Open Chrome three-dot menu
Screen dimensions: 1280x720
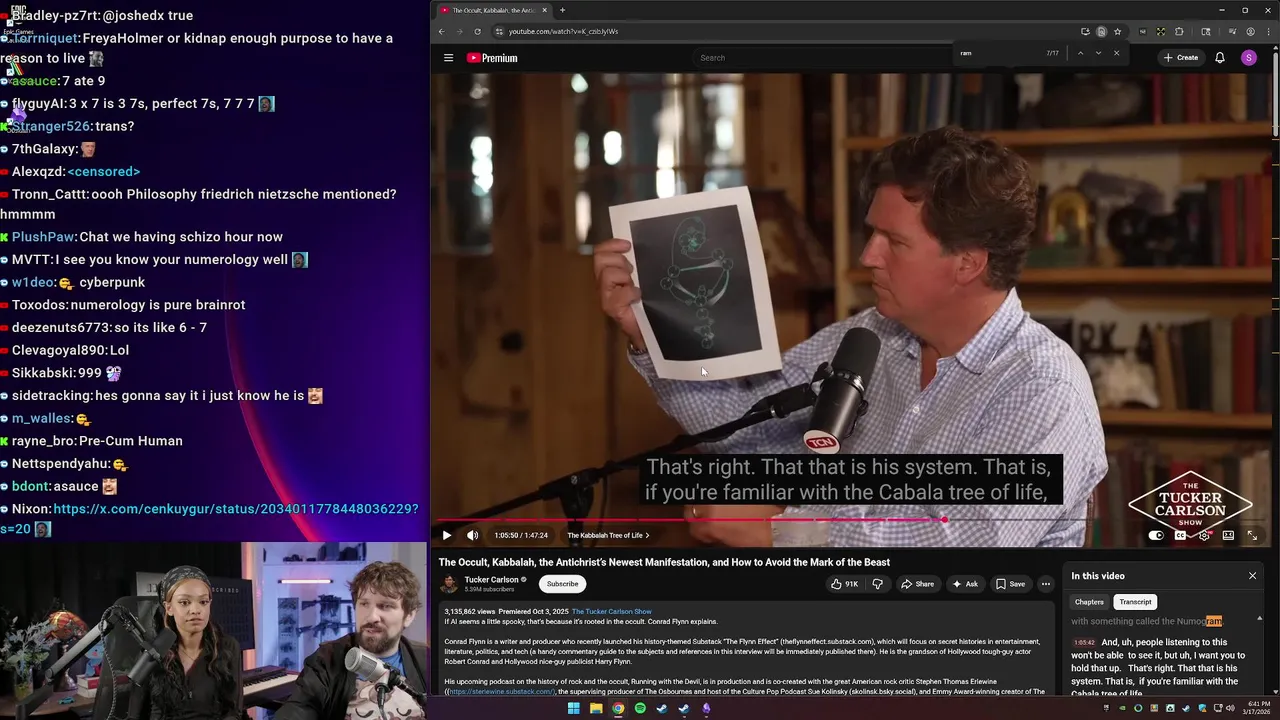point(1266,31)
